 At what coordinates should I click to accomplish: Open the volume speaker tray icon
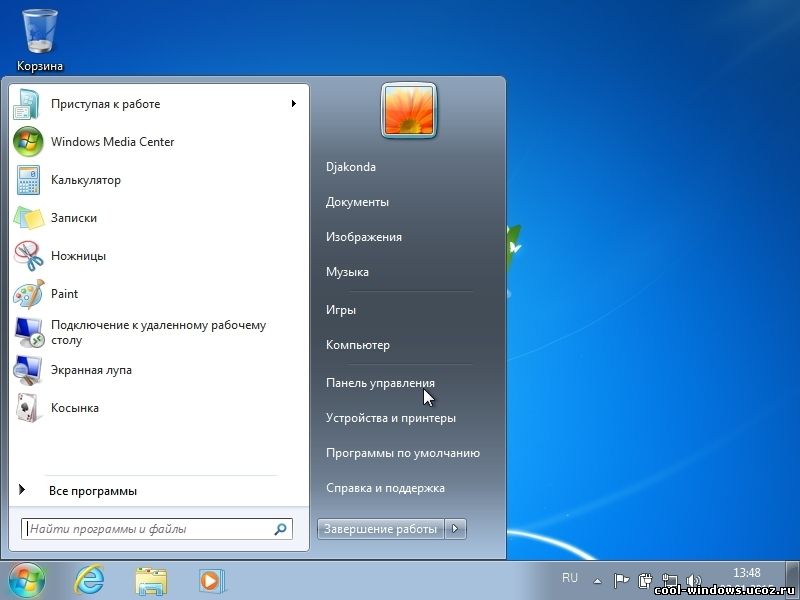[693, 581]
